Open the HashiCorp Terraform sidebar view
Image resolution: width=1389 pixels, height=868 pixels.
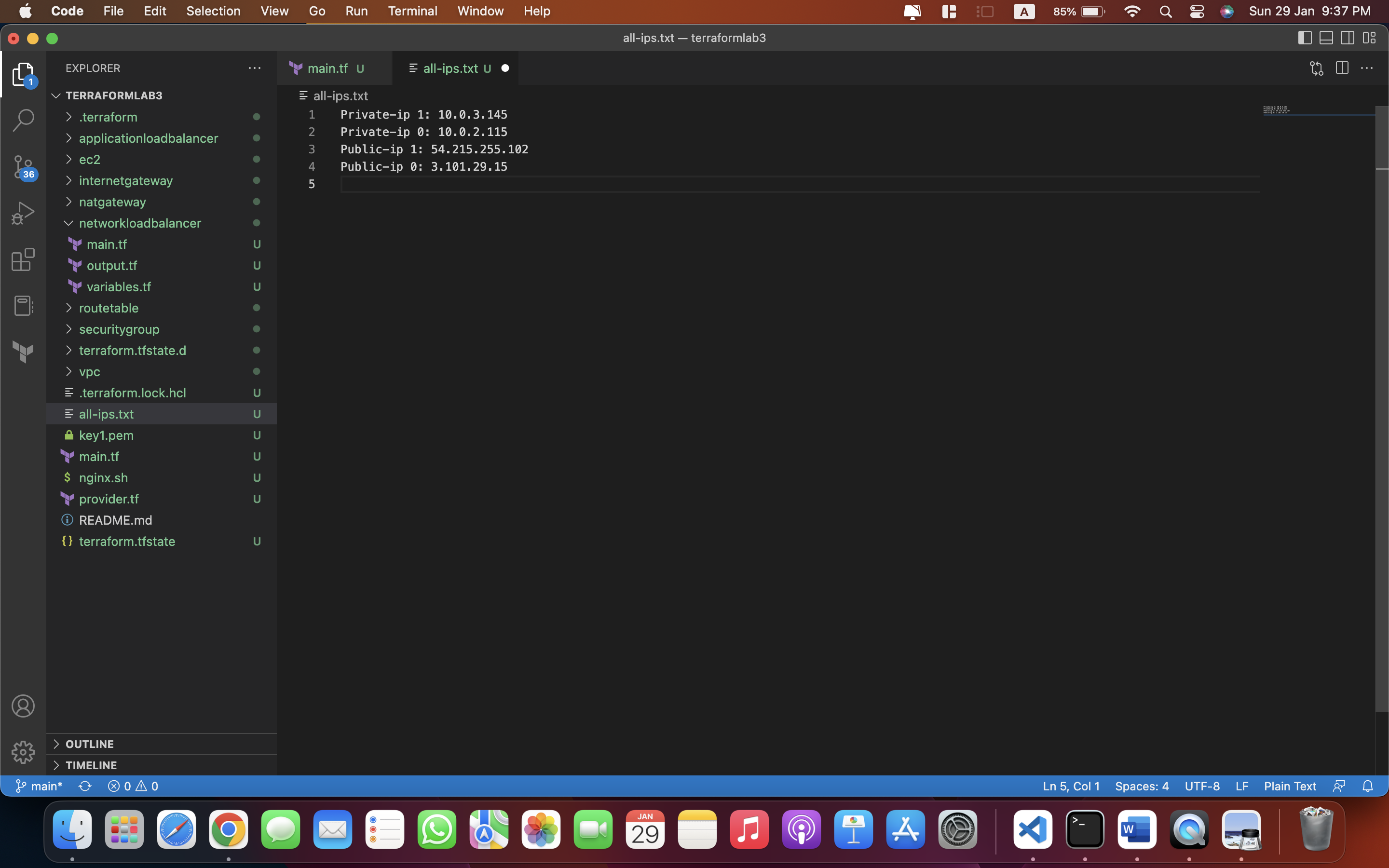click(24, 352)
